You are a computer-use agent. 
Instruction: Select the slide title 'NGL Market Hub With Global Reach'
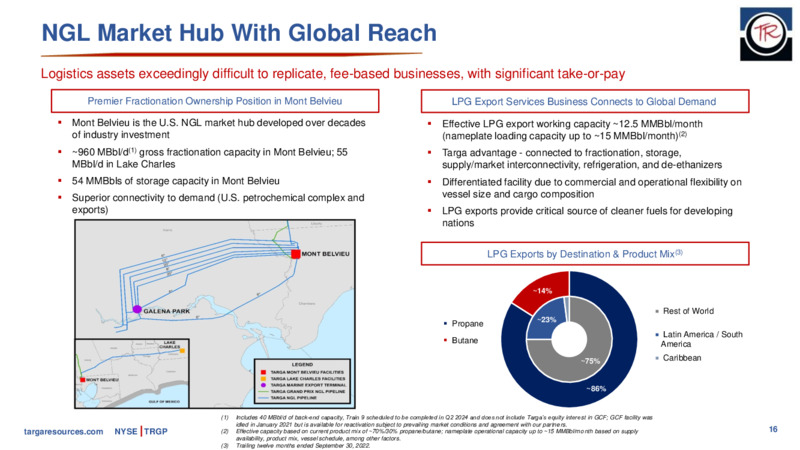[x=239, y=33]
